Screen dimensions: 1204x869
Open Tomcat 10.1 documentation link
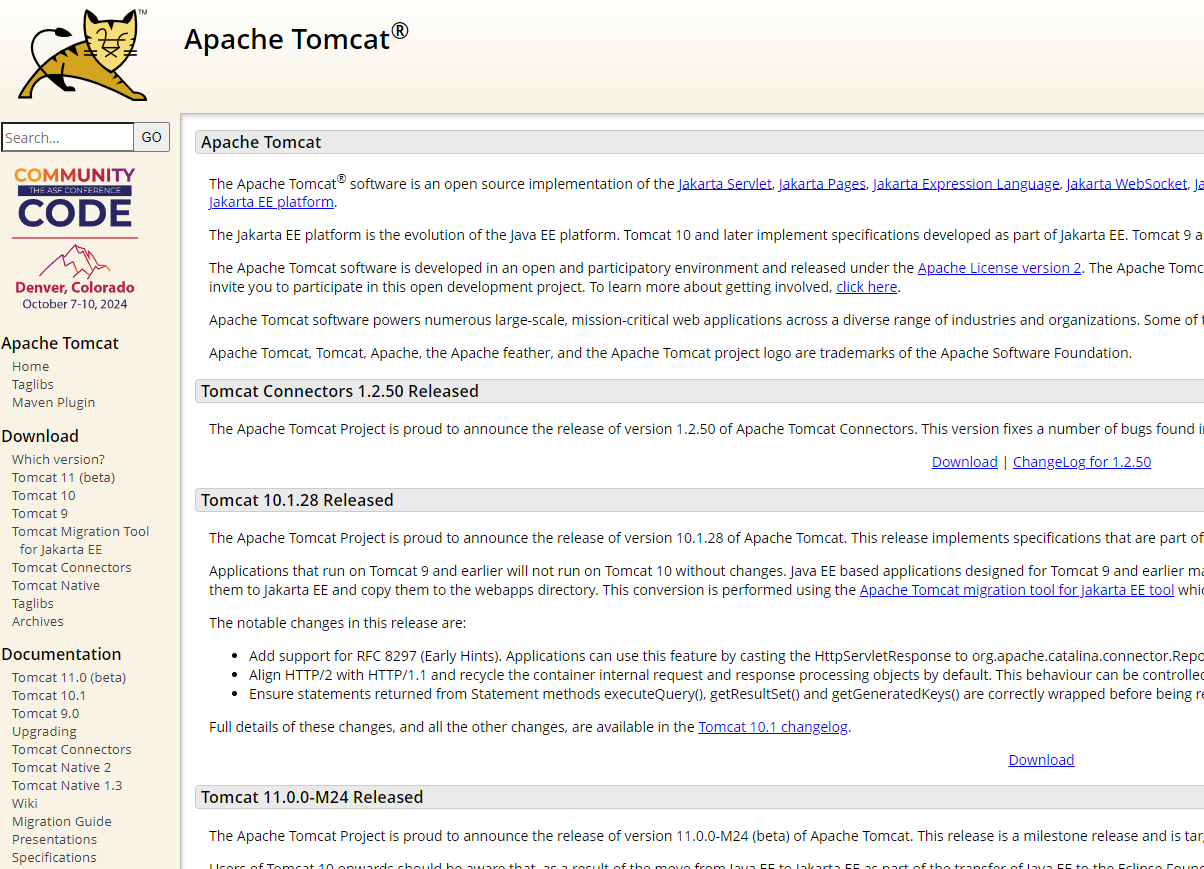point(49,695)
